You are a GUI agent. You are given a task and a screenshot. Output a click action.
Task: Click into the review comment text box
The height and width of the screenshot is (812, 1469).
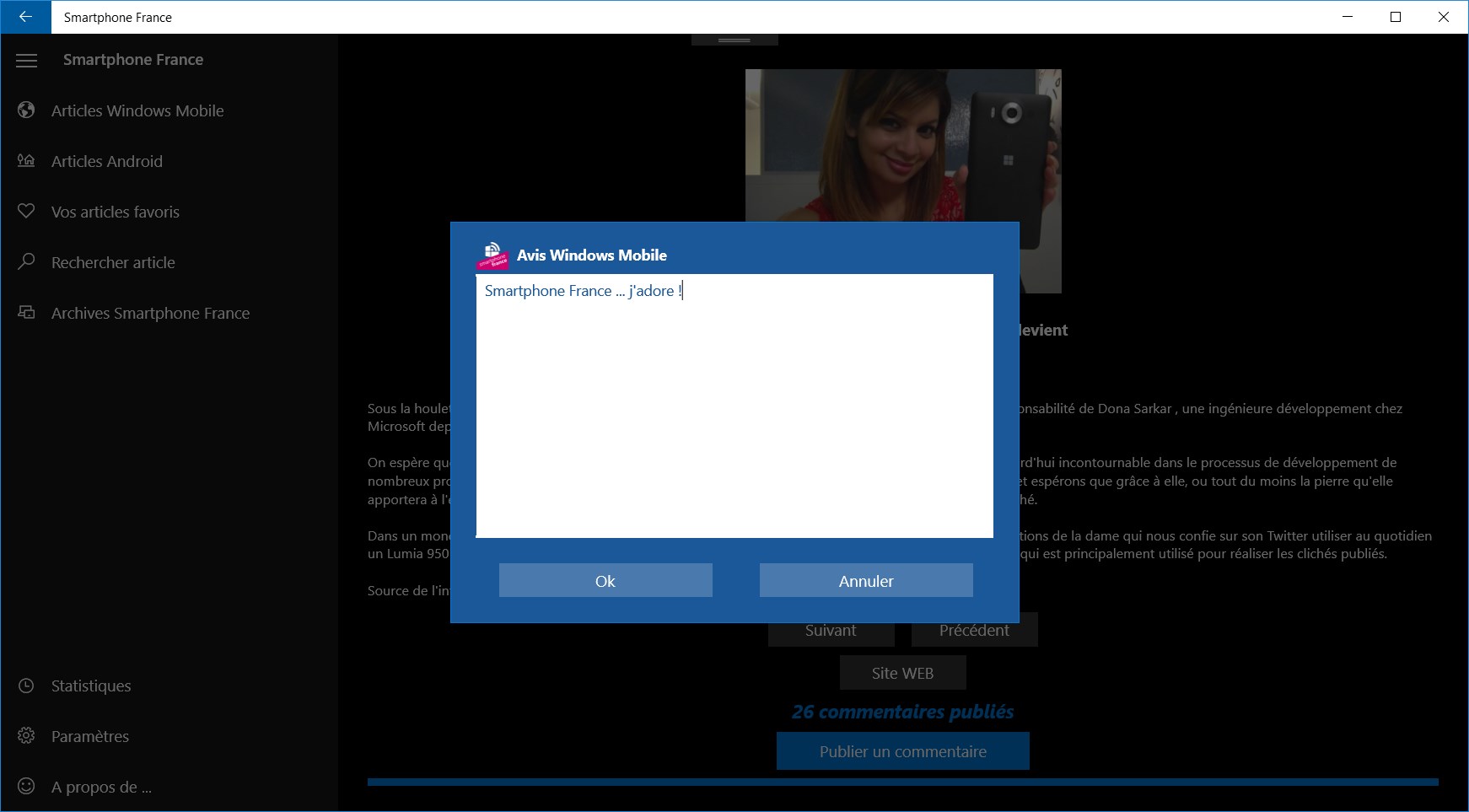[734, 406]
